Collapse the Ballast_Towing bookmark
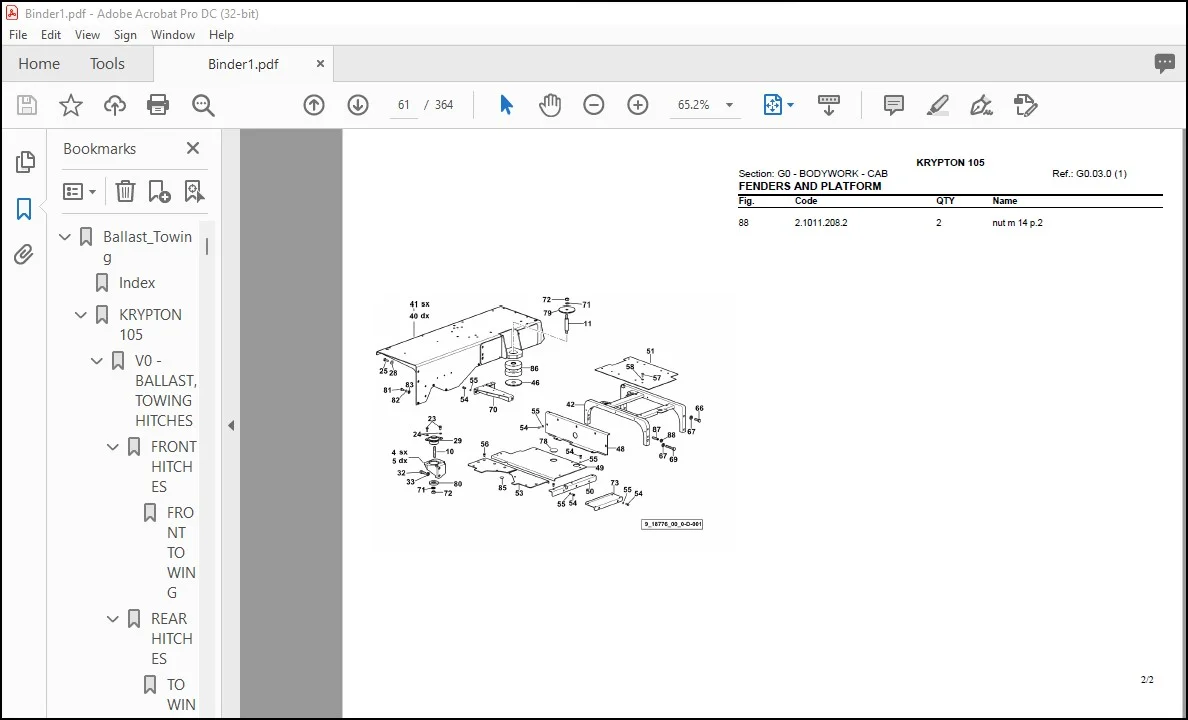Viewport: 1188px width, 720px height. point(64,237)
